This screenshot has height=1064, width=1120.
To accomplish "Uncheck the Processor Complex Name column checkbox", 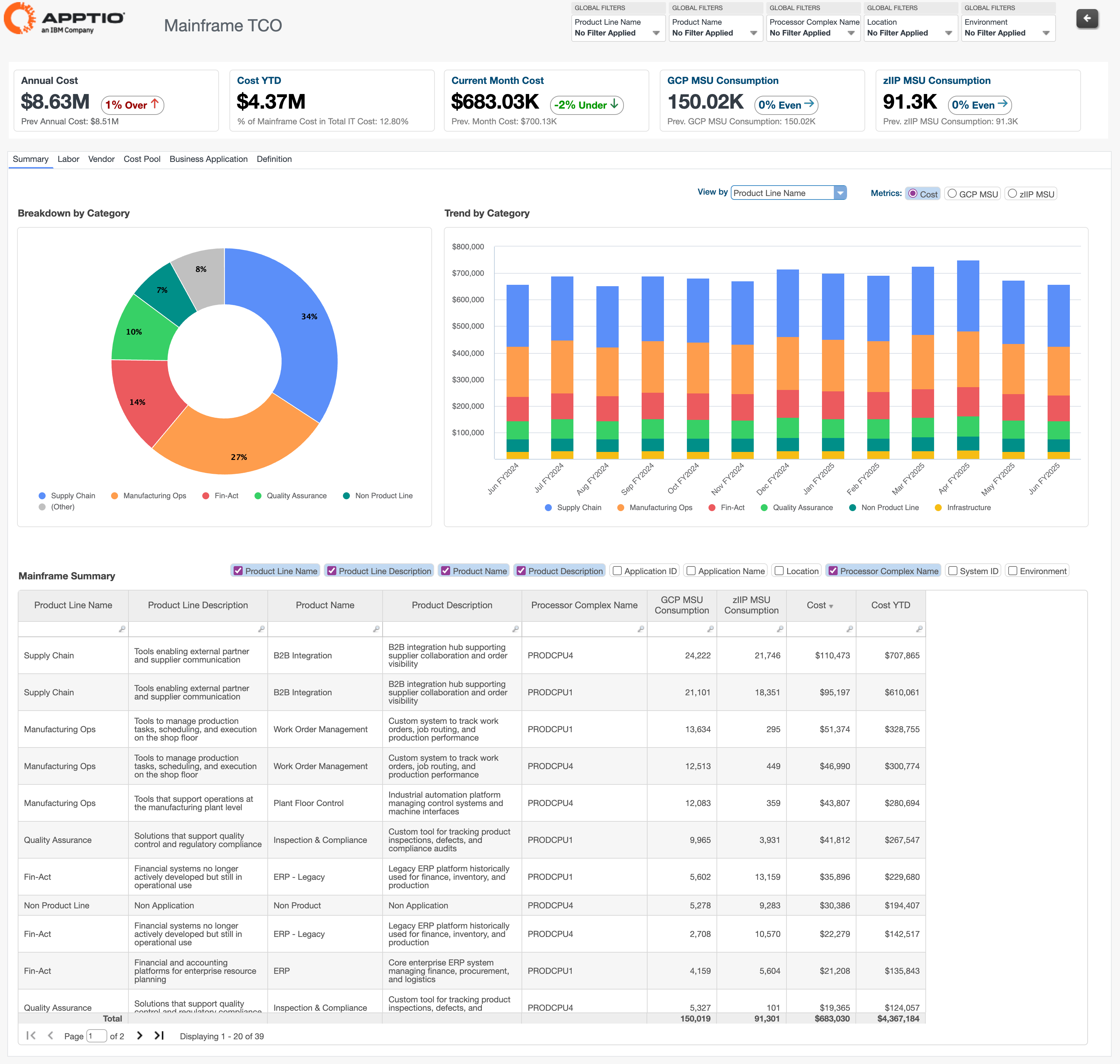I will click(x=832, y=571).
